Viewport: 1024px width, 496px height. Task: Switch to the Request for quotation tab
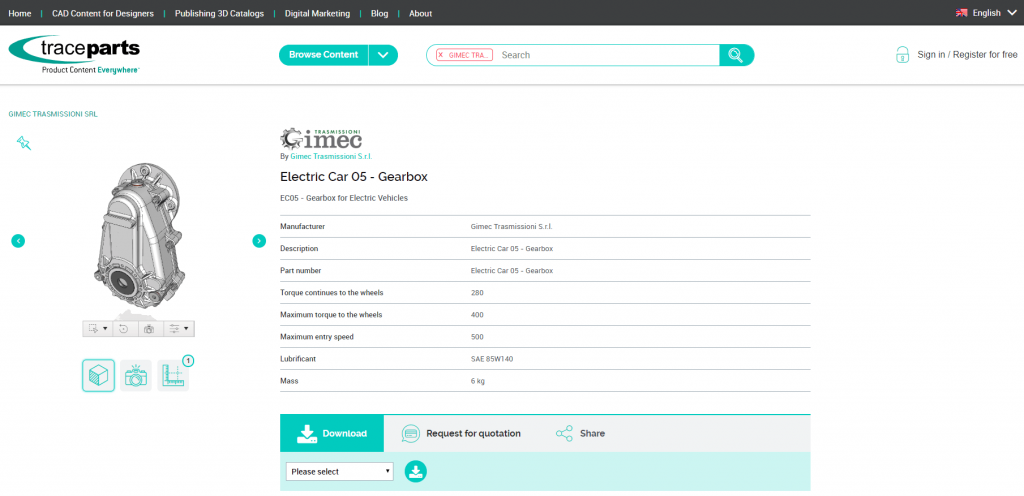(x=461, y=433)
